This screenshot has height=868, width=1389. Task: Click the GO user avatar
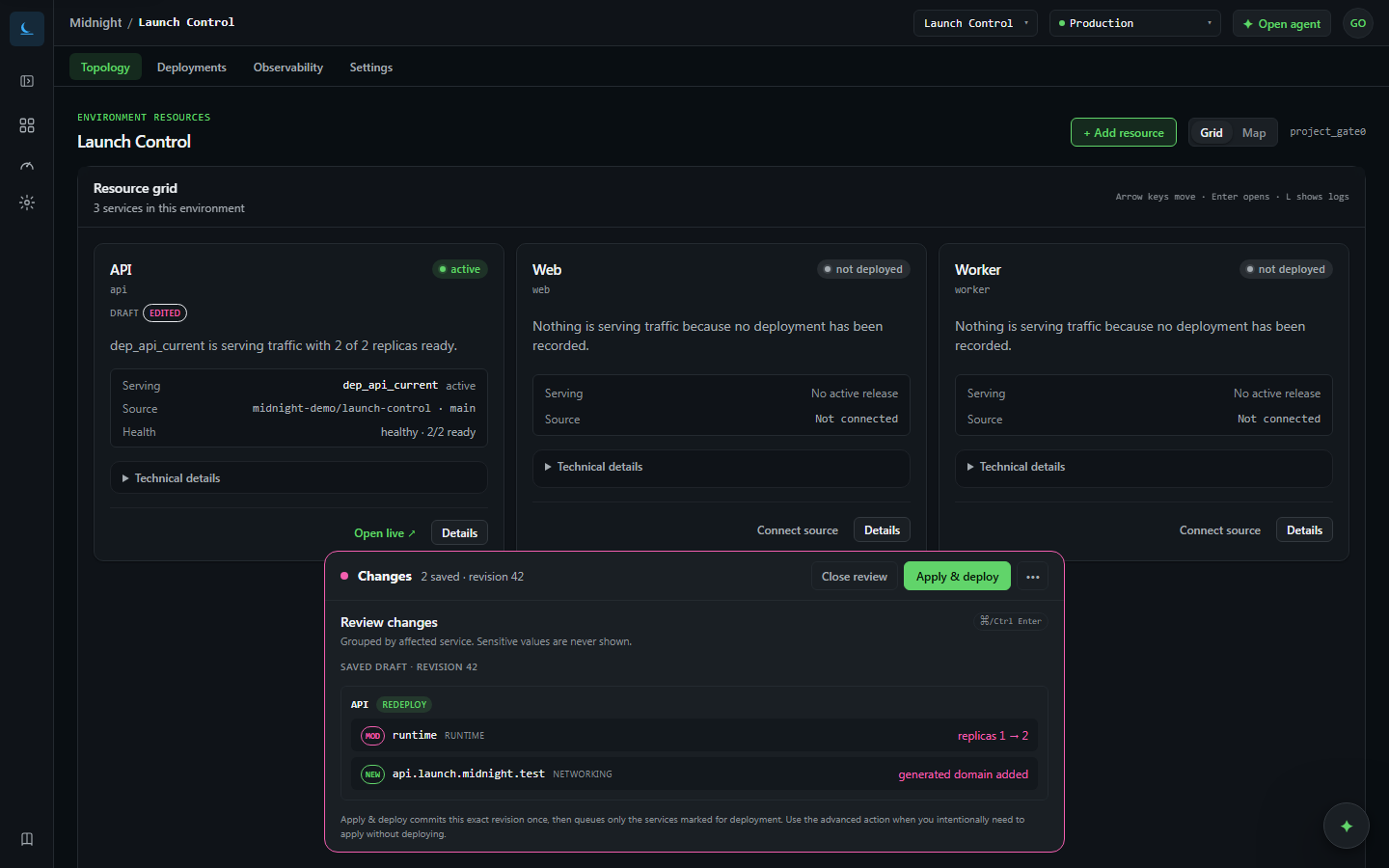click(x=1358, y=23)
